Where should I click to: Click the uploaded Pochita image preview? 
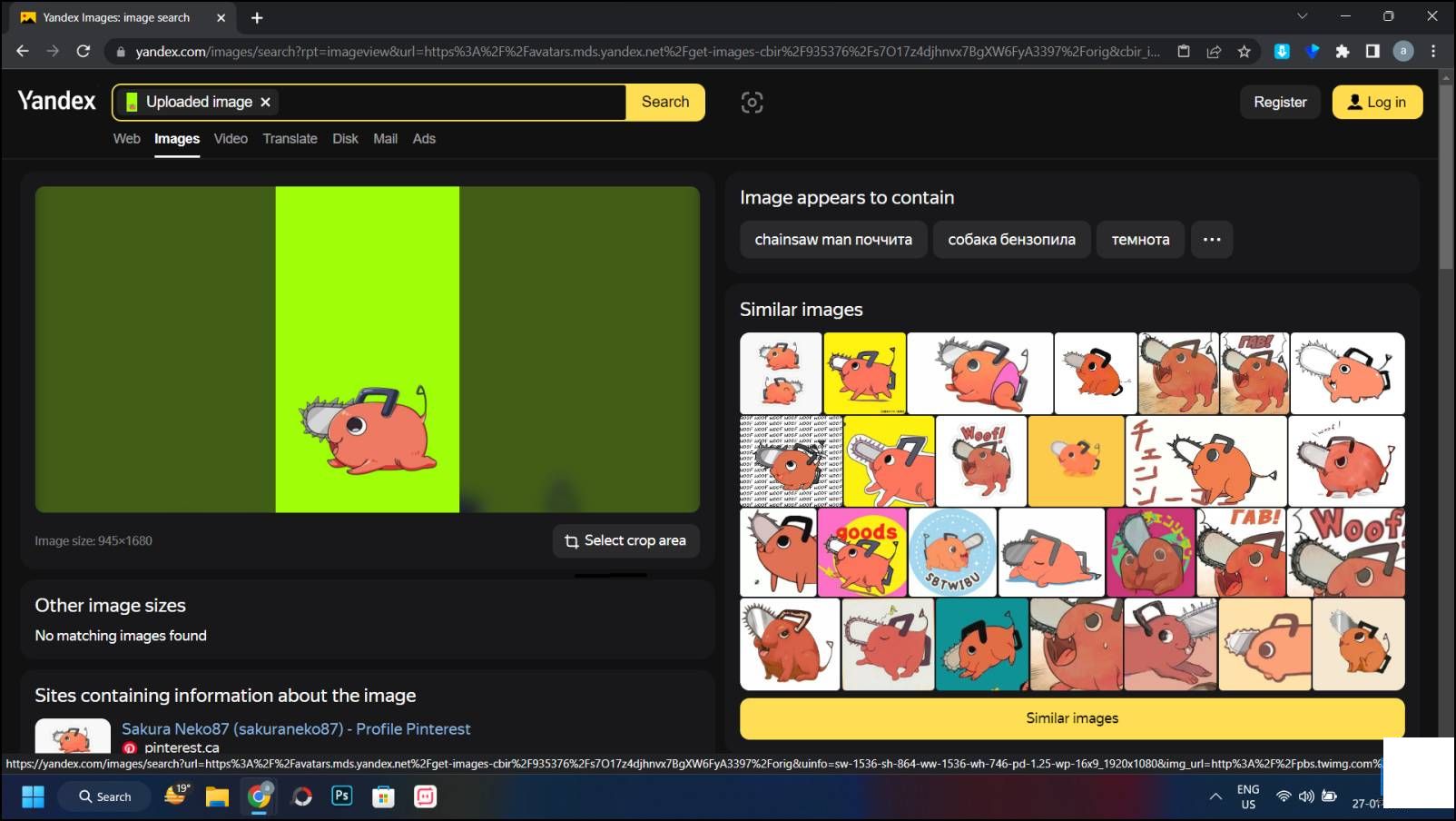tap(368, 350)
